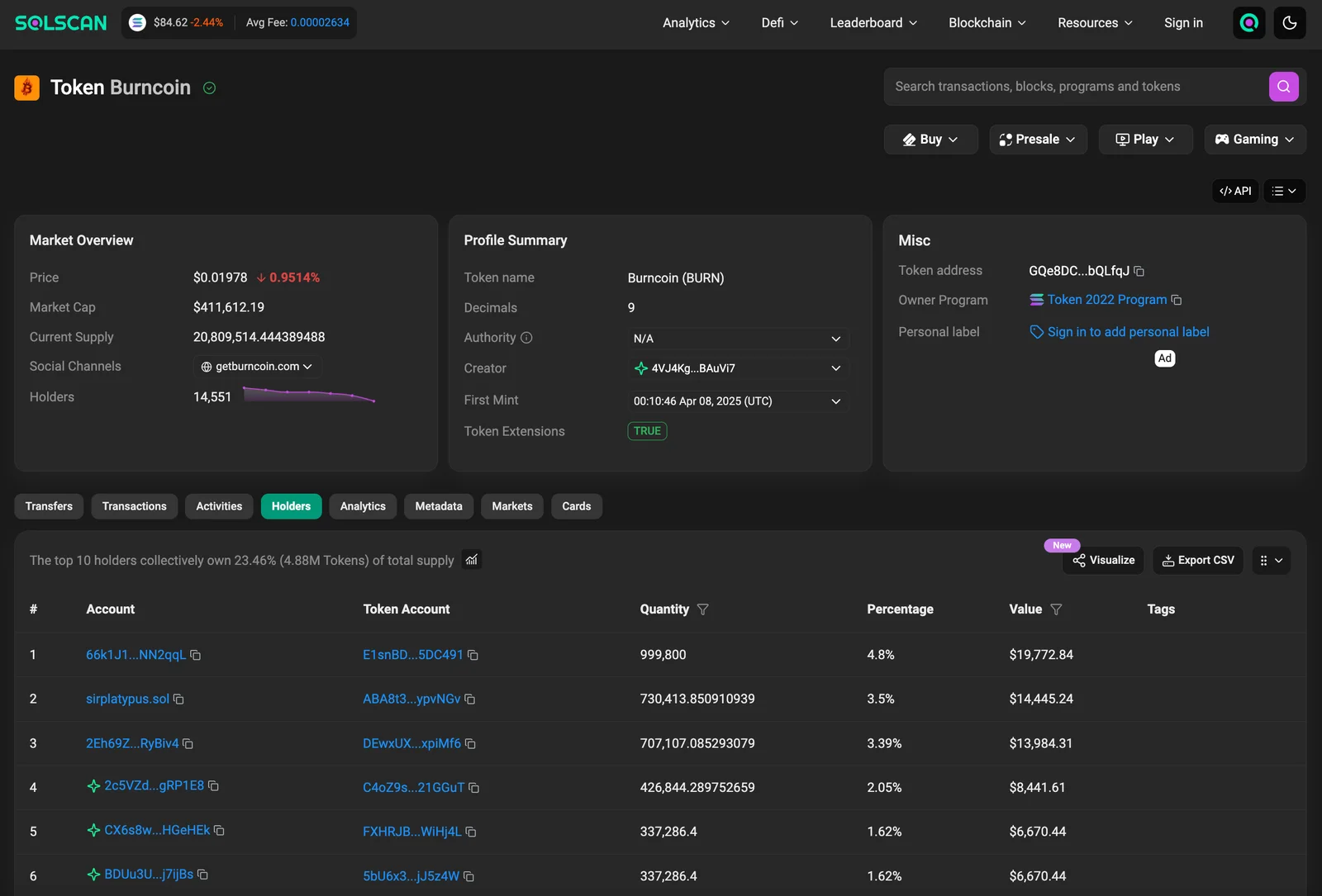The width and height of the screenshot is (1322, 896).
Task: Click the Quantity column filter icon
Action: [703, 609]
